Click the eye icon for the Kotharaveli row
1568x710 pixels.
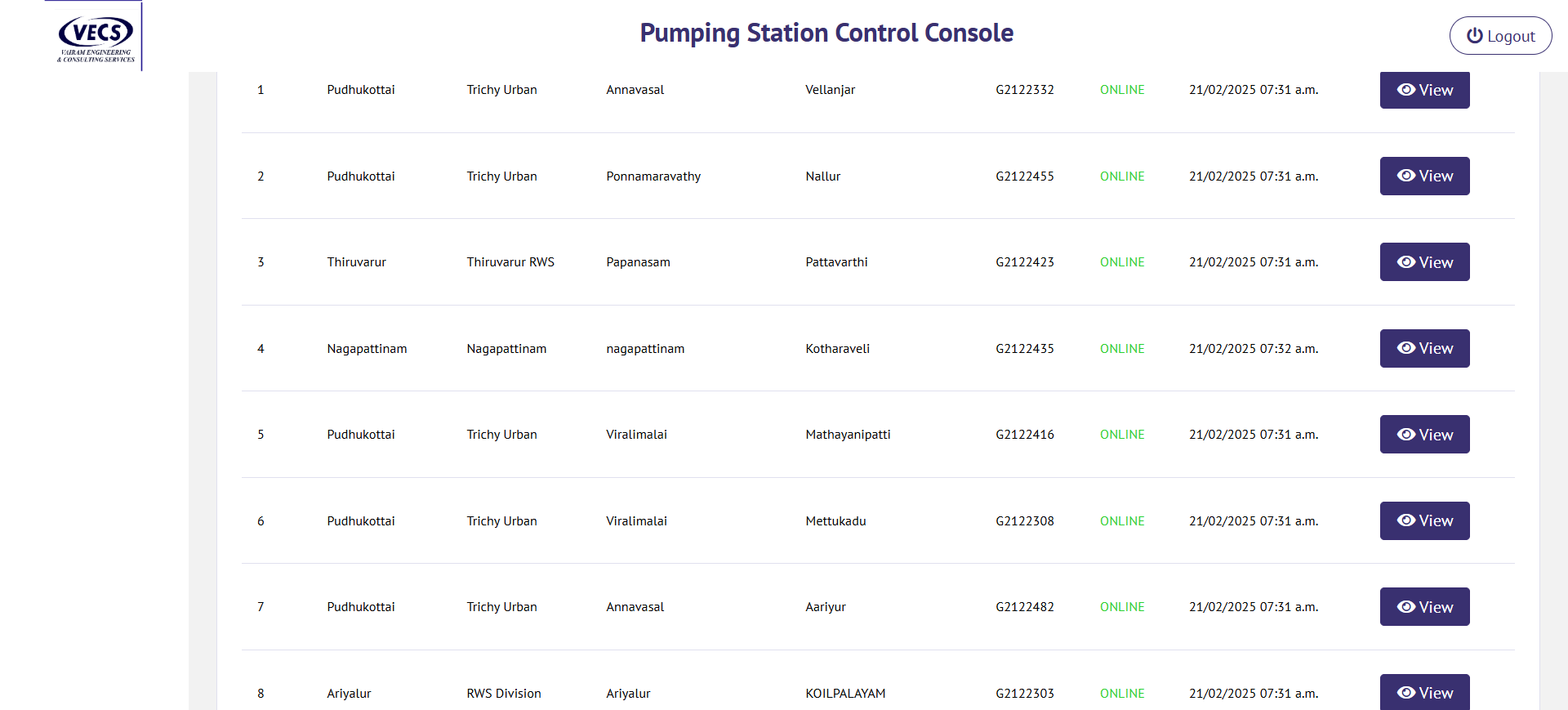tap(1405, 348)
